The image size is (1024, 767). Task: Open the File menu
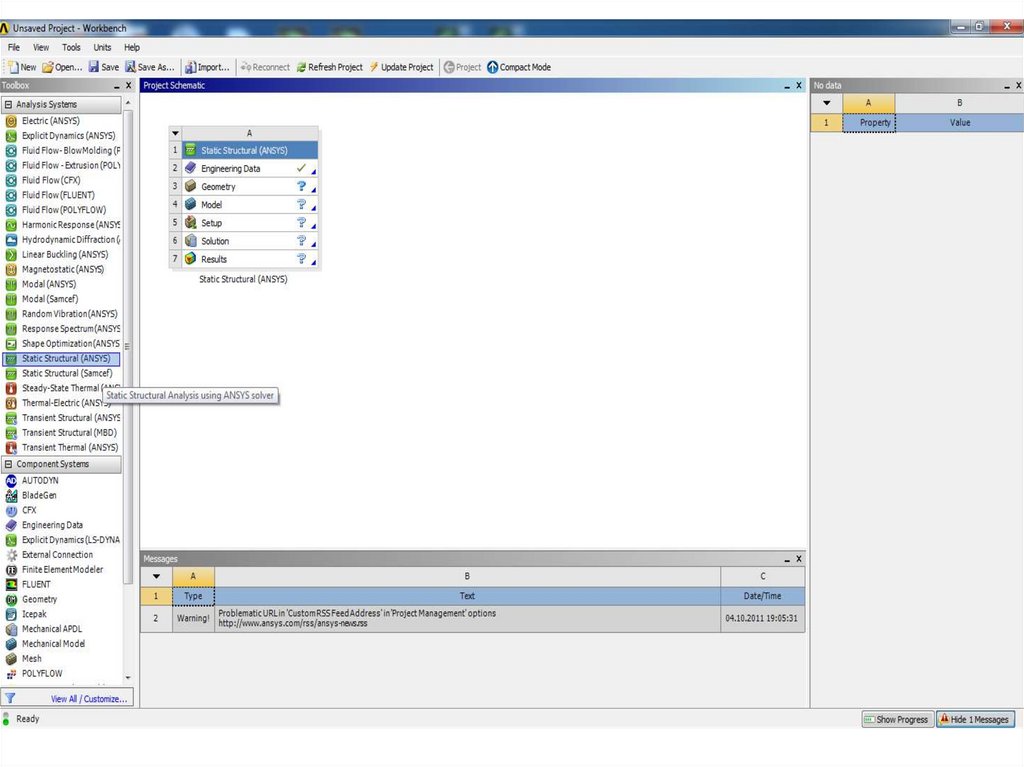(14, 47)
